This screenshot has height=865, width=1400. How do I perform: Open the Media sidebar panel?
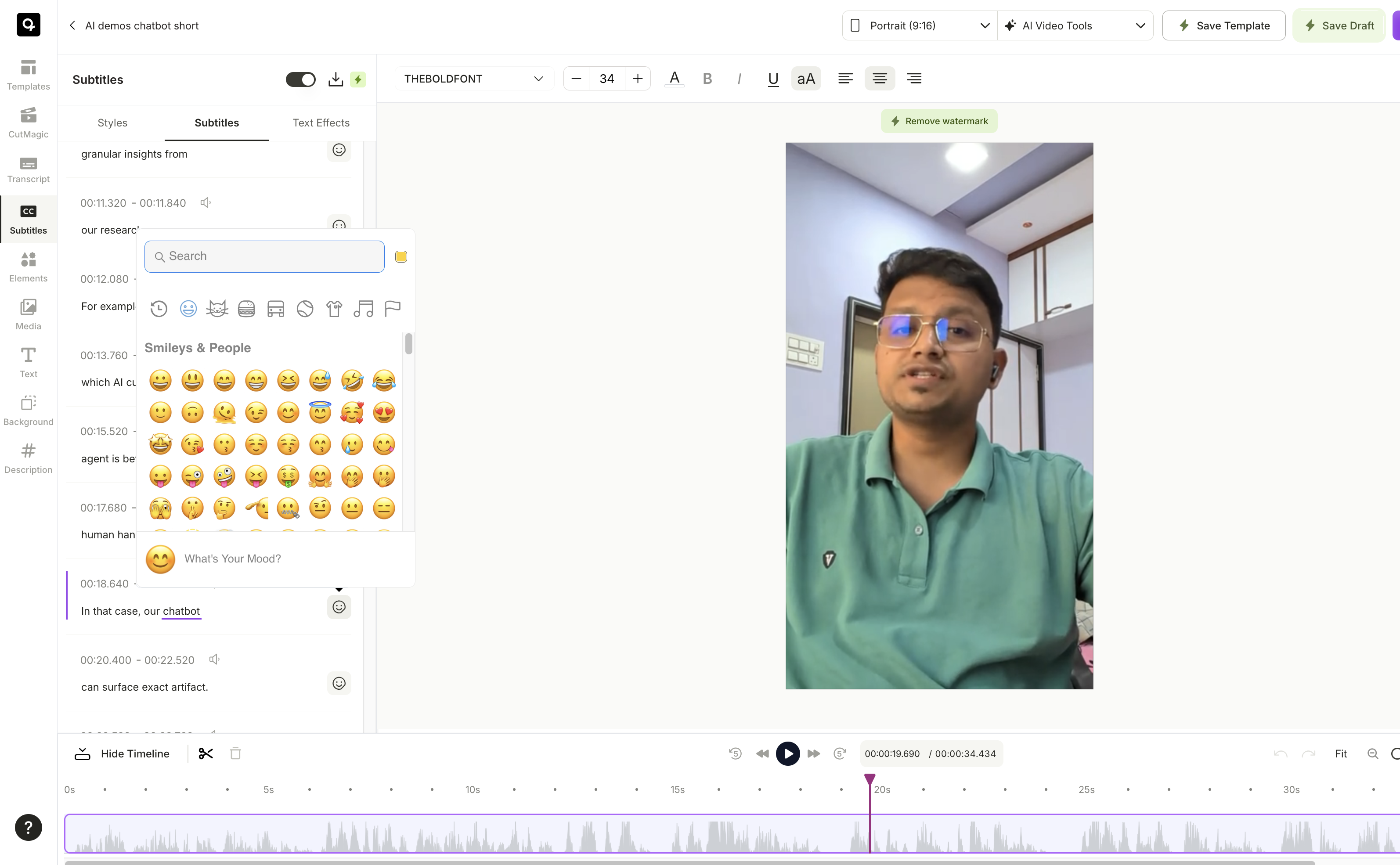point(28,315)
